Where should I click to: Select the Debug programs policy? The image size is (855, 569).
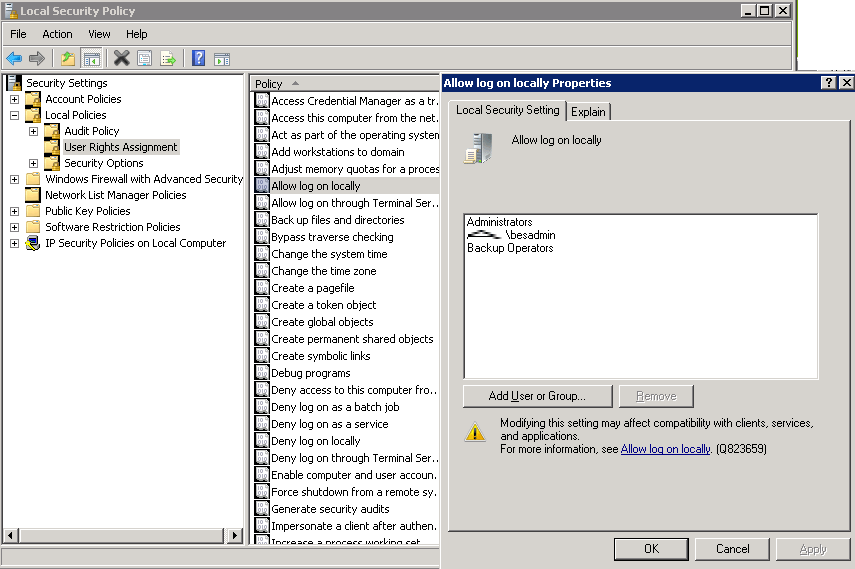[310, 373]
